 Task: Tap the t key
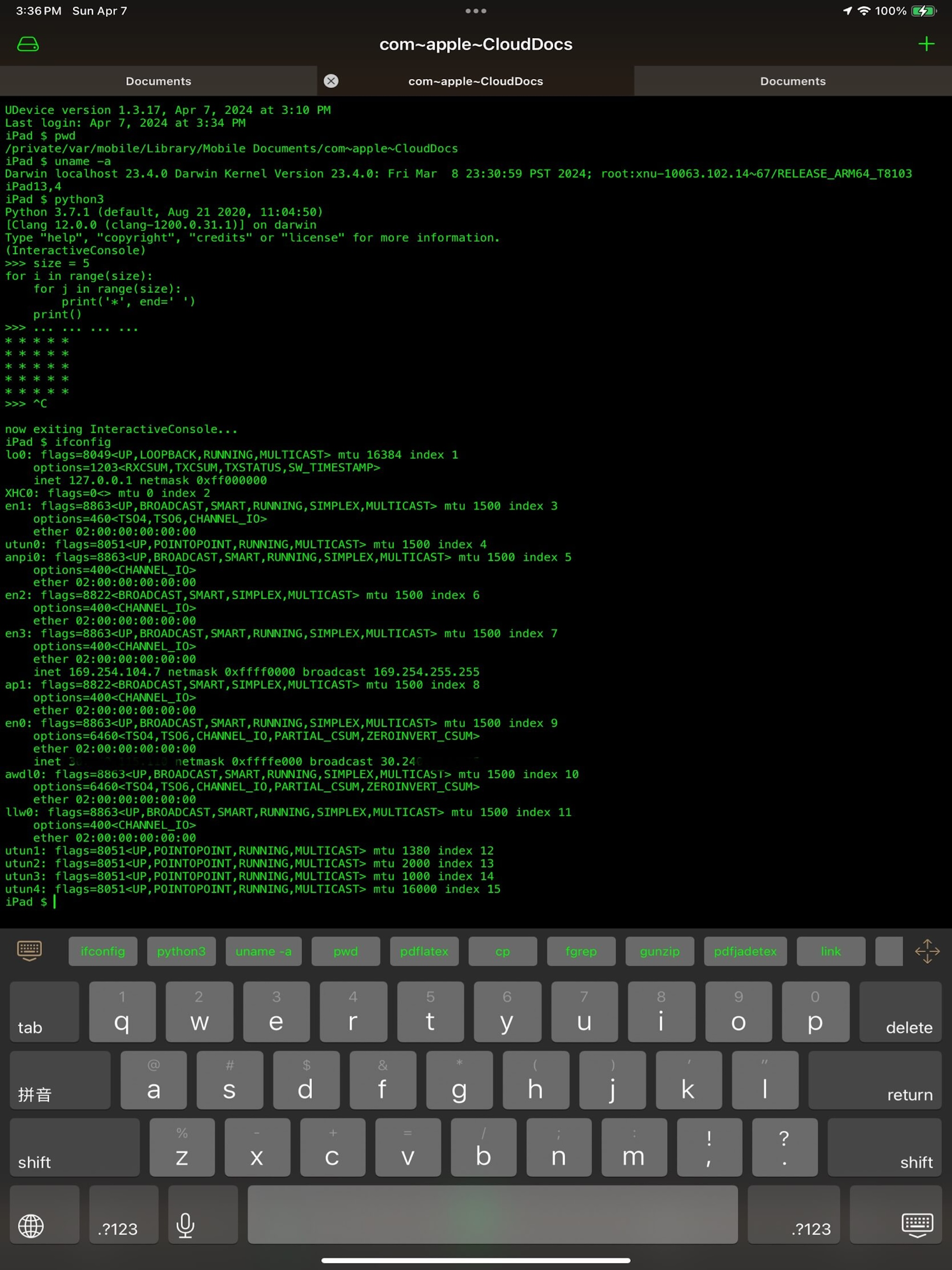(430, 1012)
